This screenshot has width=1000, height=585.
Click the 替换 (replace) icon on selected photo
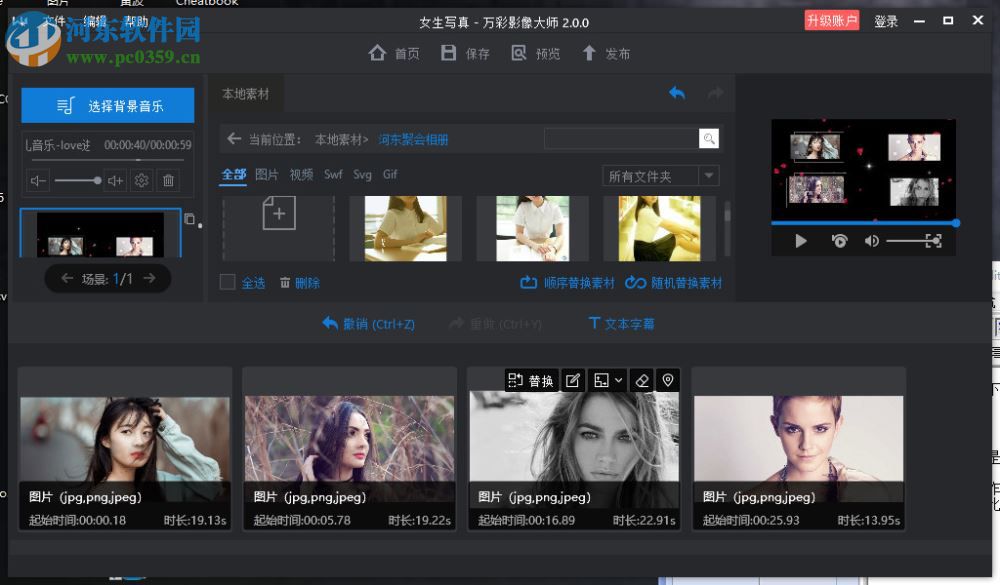[531, 379]
